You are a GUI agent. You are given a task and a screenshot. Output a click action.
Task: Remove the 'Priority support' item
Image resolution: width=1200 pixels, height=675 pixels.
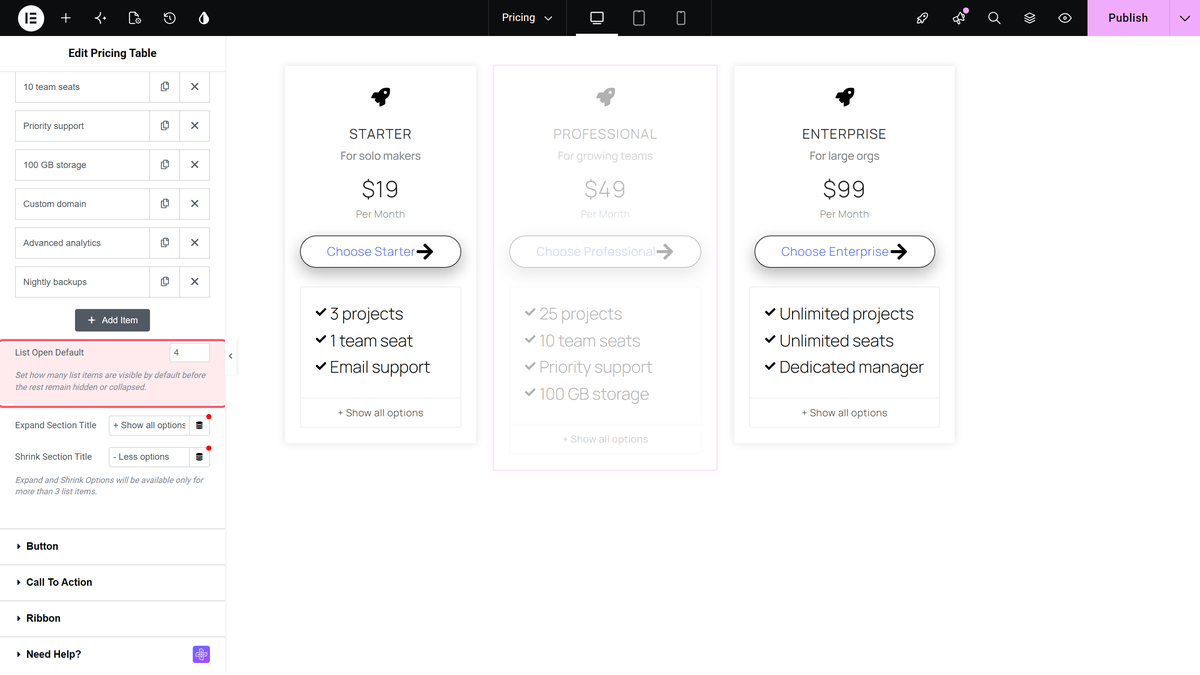[195, 126]
